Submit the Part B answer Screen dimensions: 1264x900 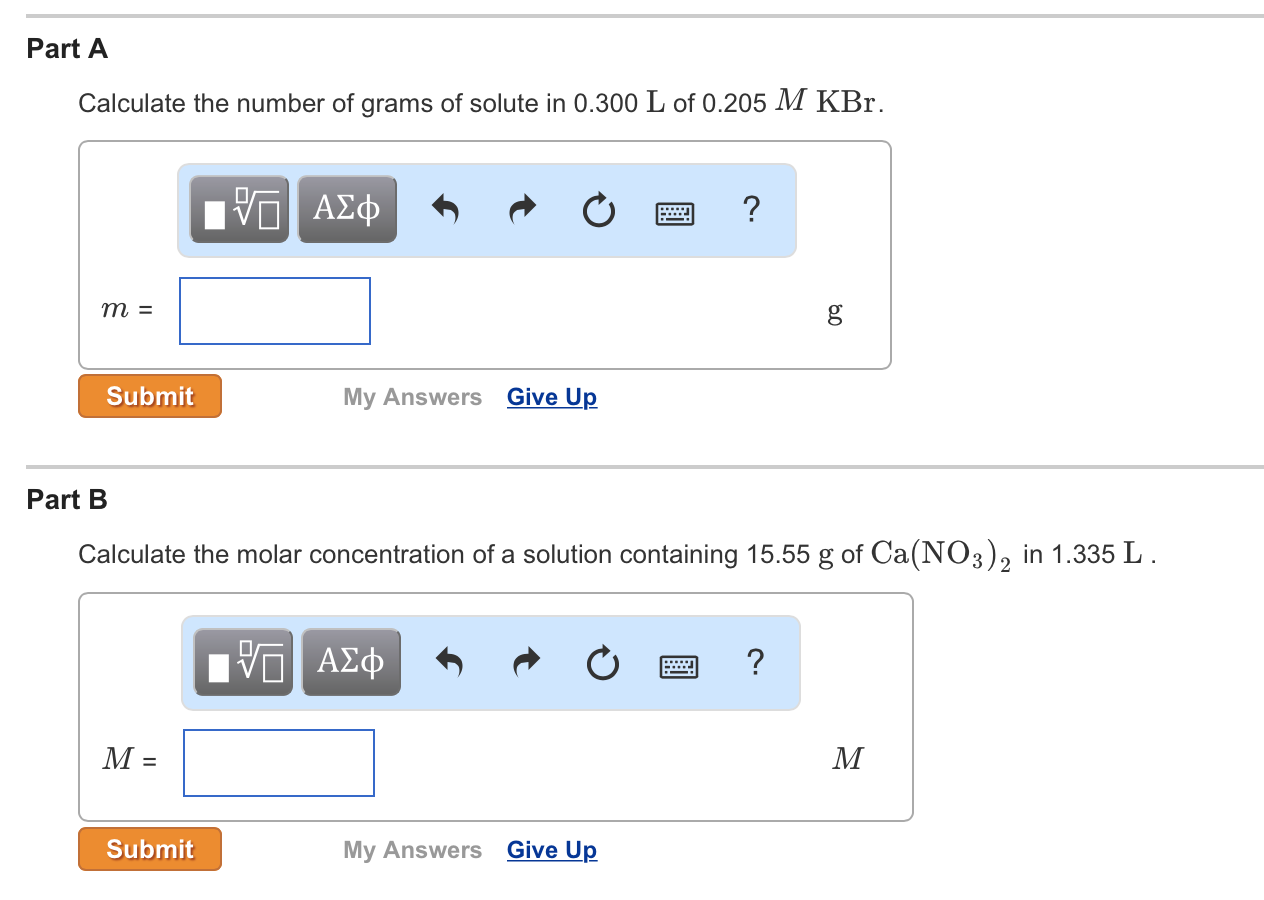[149, 848]
